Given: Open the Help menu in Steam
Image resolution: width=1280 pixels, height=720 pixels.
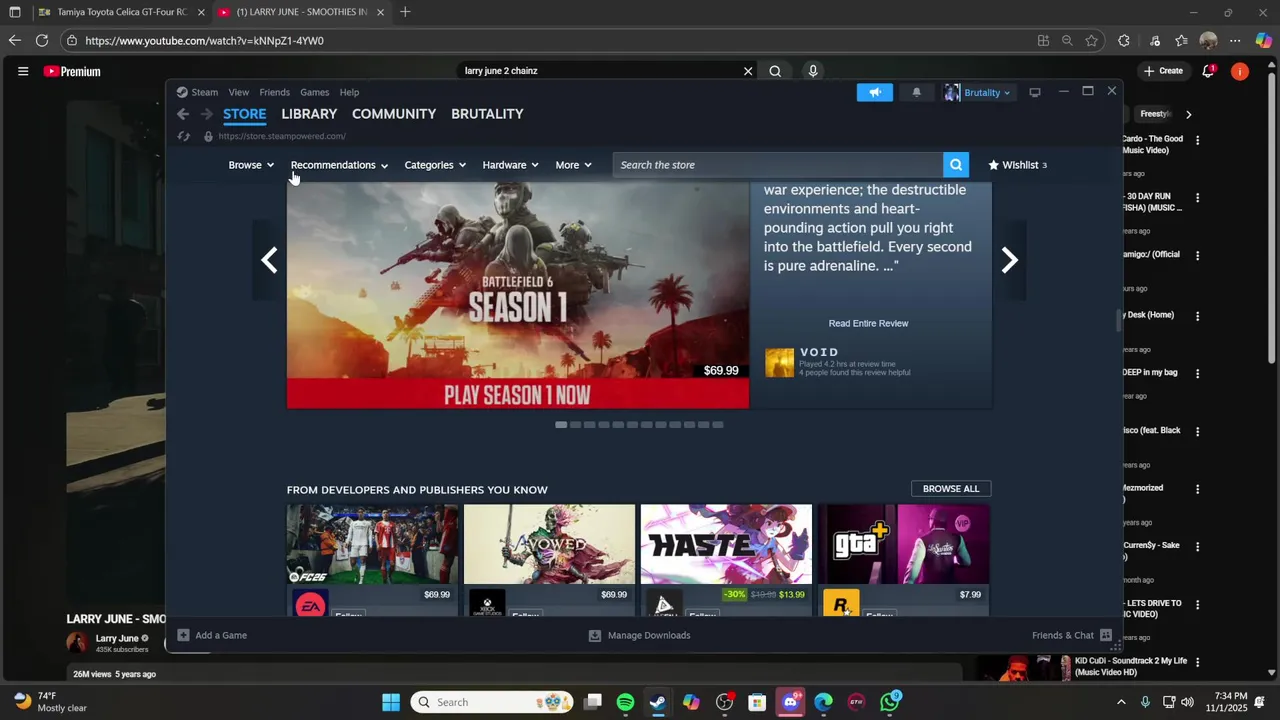Looking at the screenshot, I should click(349, 92).
